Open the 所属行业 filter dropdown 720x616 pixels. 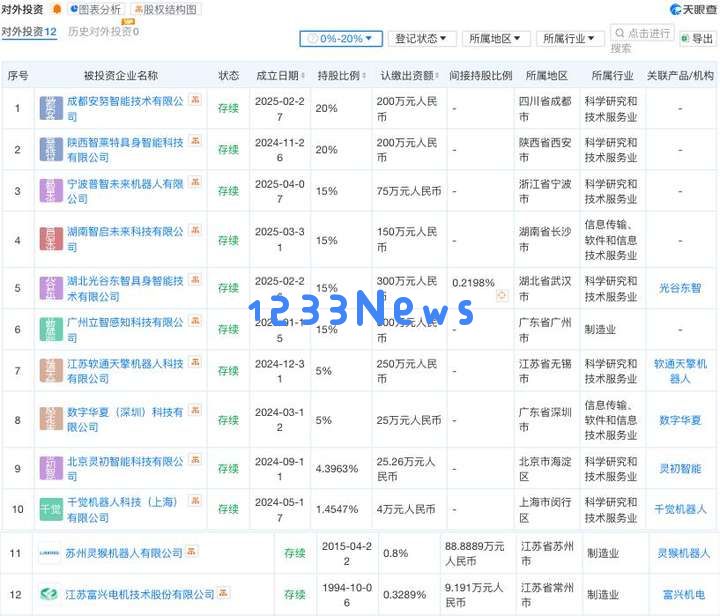tap(569, 39)
